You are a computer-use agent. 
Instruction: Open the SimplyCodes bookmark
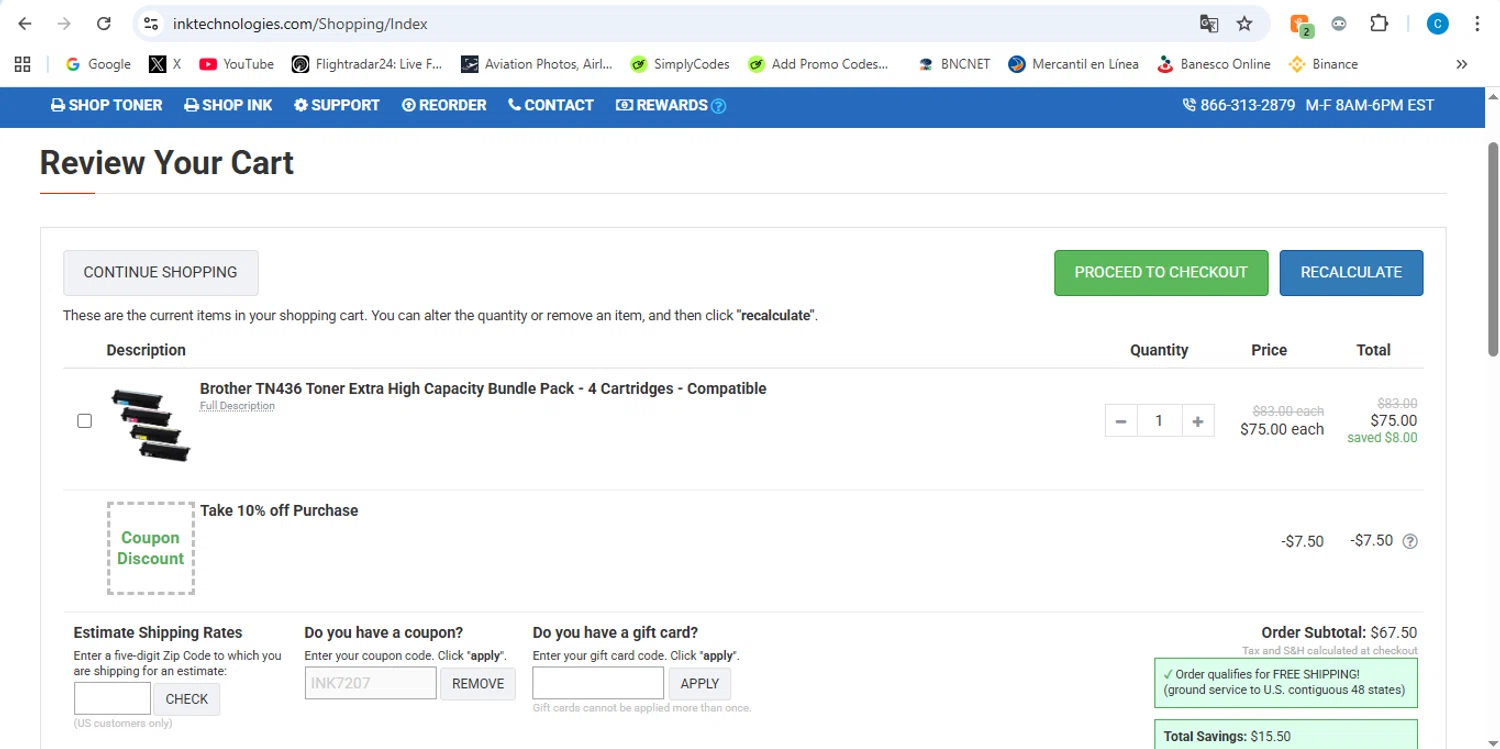pos(680,64)
